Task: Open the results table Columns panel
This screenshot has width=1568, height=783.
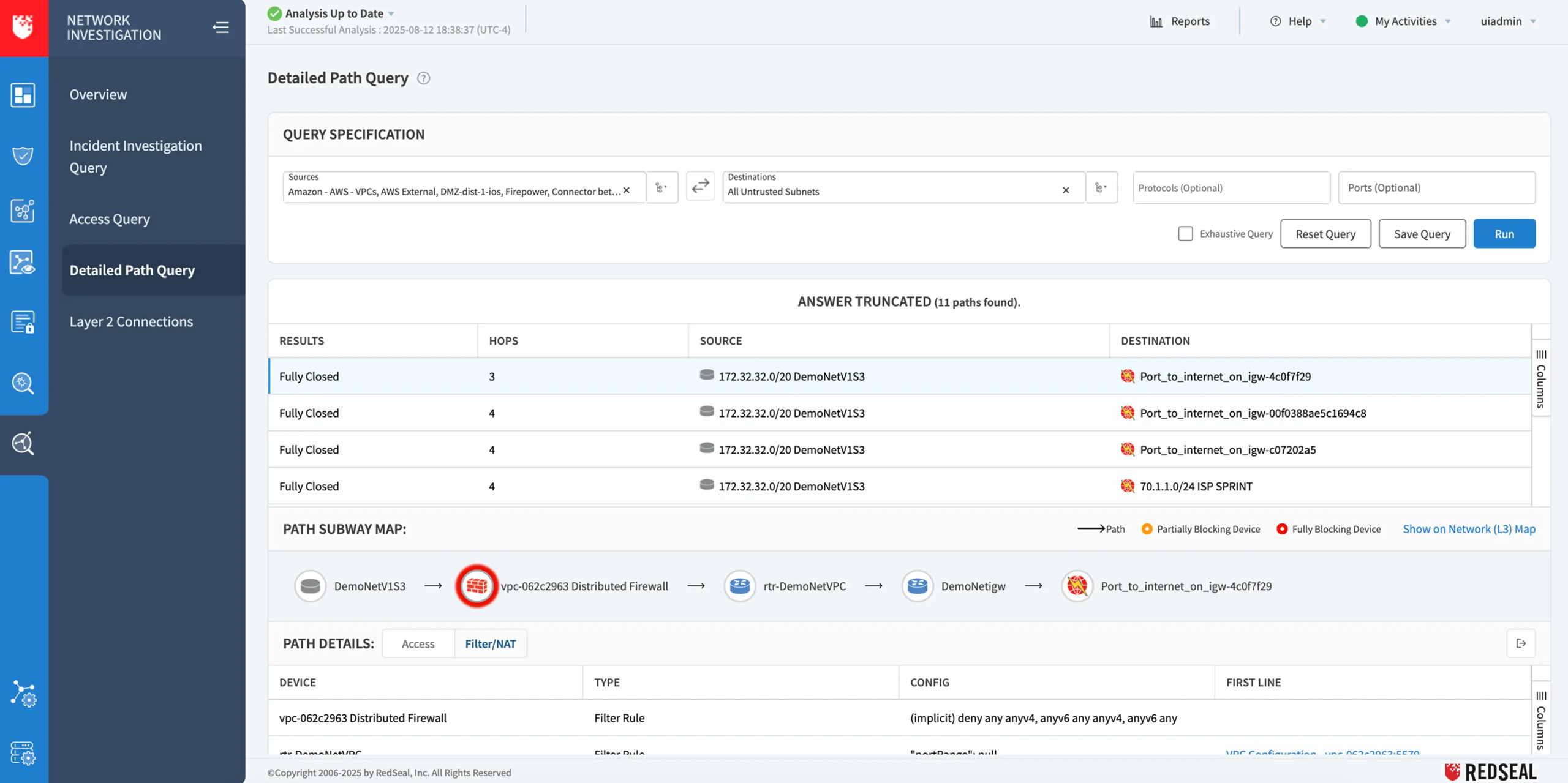Action: coord(1541,378)
